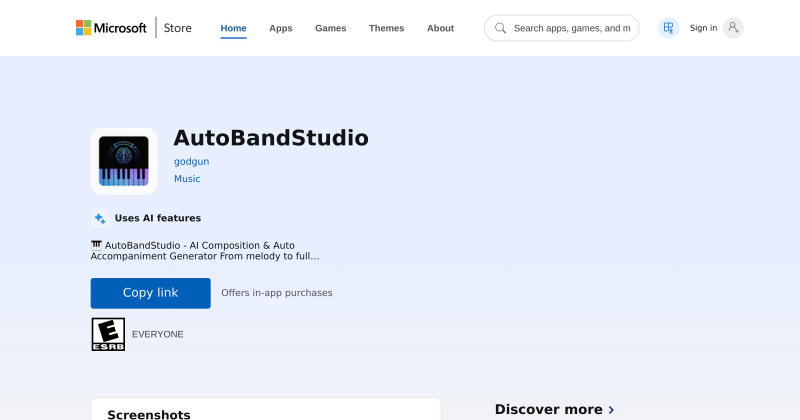Click the Screenshots heading
The height and width of the screenshot is (420, 800).
(x=149, y=414)
